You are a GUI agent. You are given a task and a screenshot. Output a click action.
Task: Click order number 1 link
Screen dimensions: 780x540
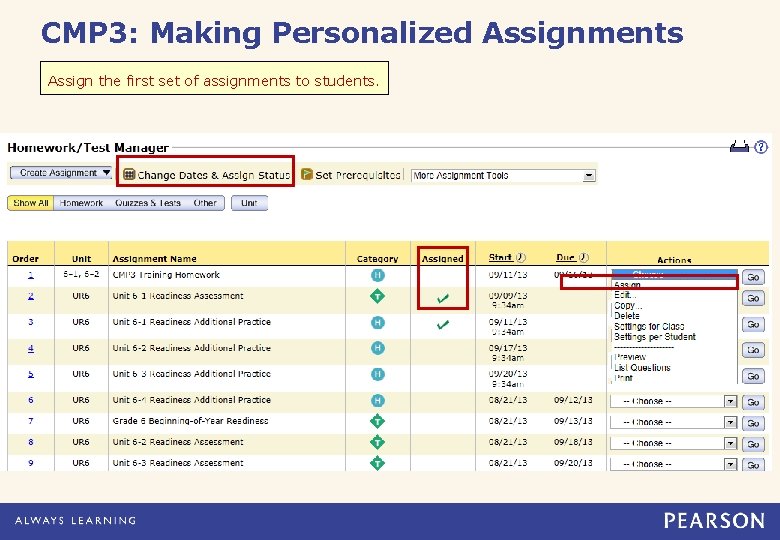click(x=31, y=274)
